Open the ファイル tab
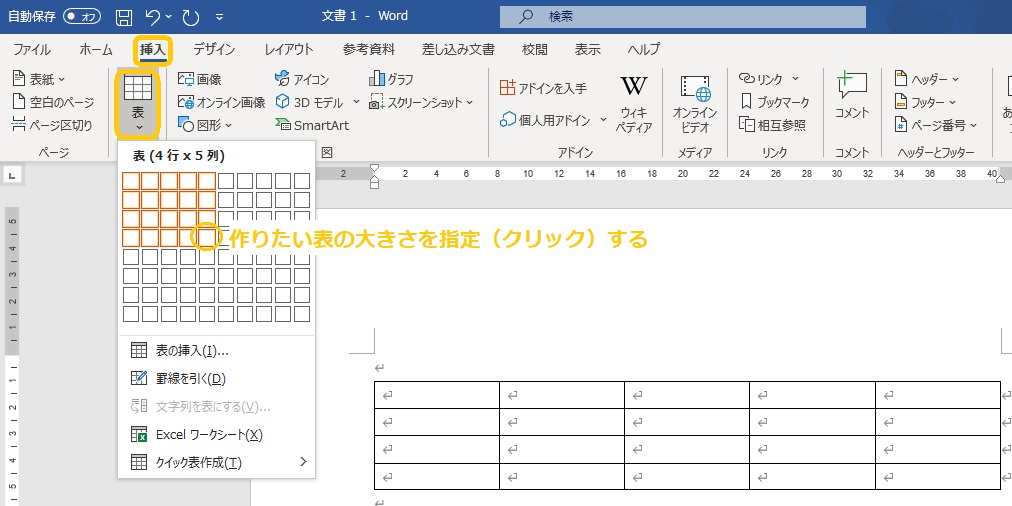Image resolution: width=1012 pixels, height=506 pixels. click(32, 49)
